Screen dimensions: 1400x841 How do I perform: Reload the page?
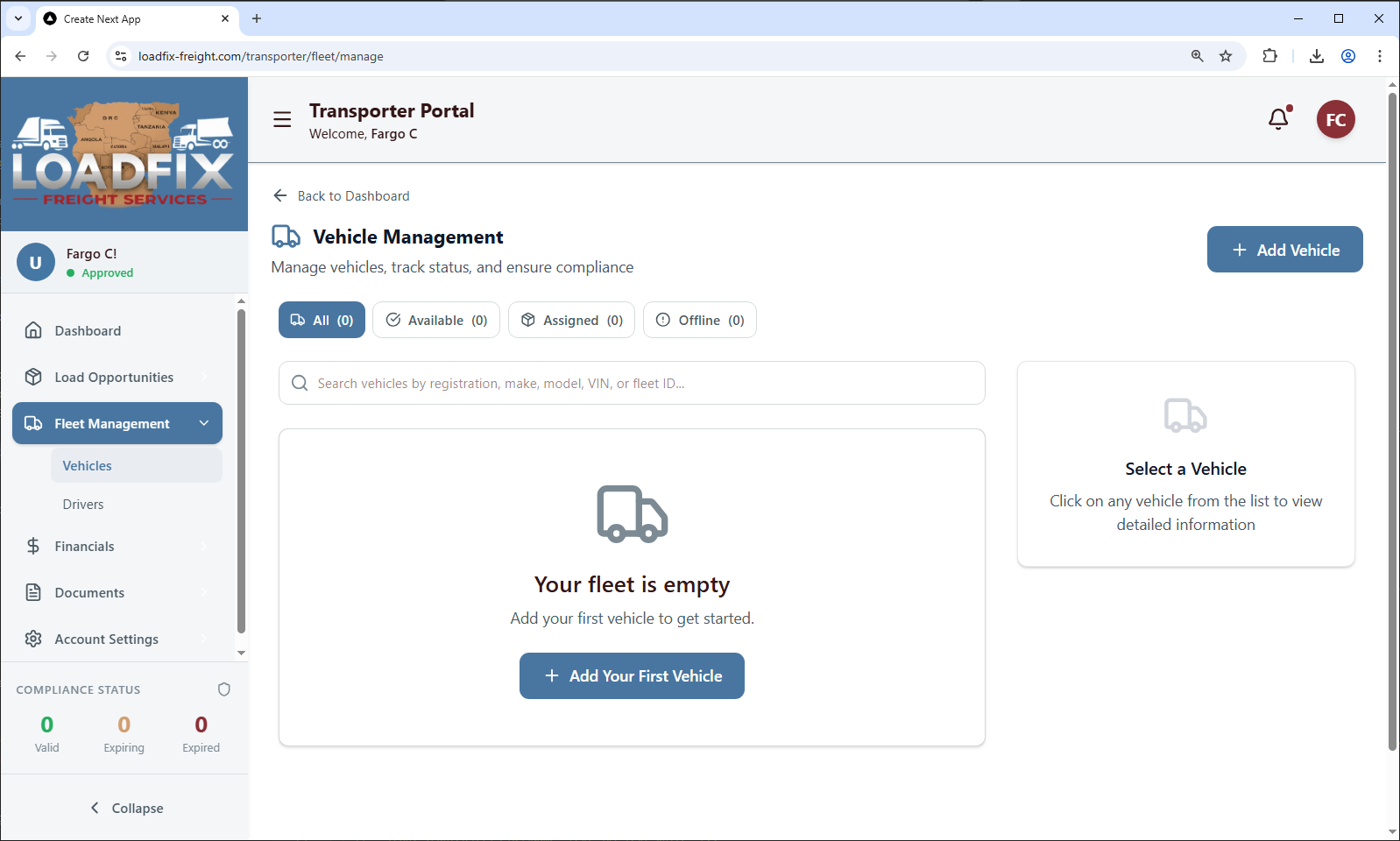(x=83, y=56)
